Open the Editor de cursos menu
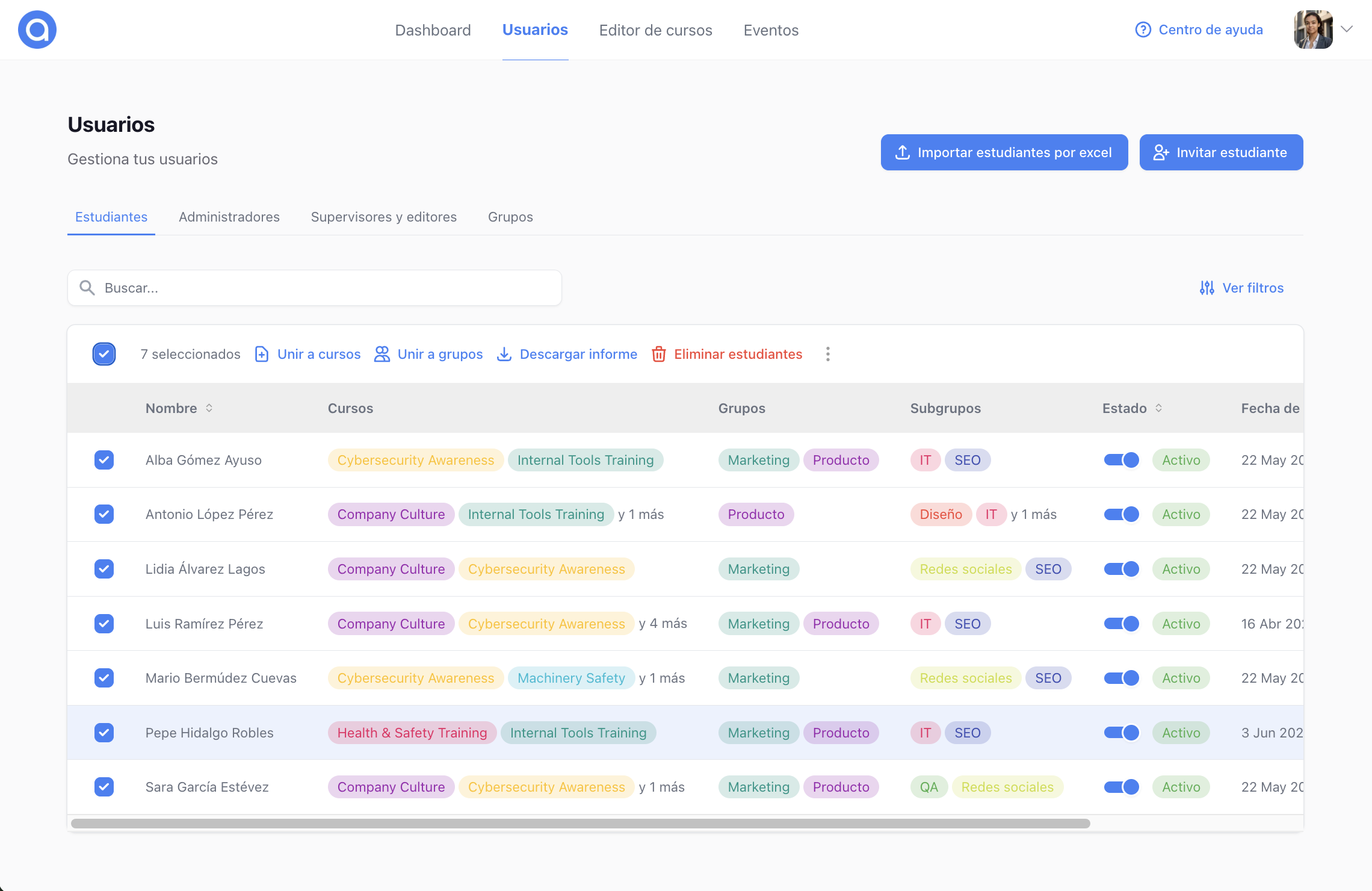Screen dimensions: 1372x891 pos(655,30)
